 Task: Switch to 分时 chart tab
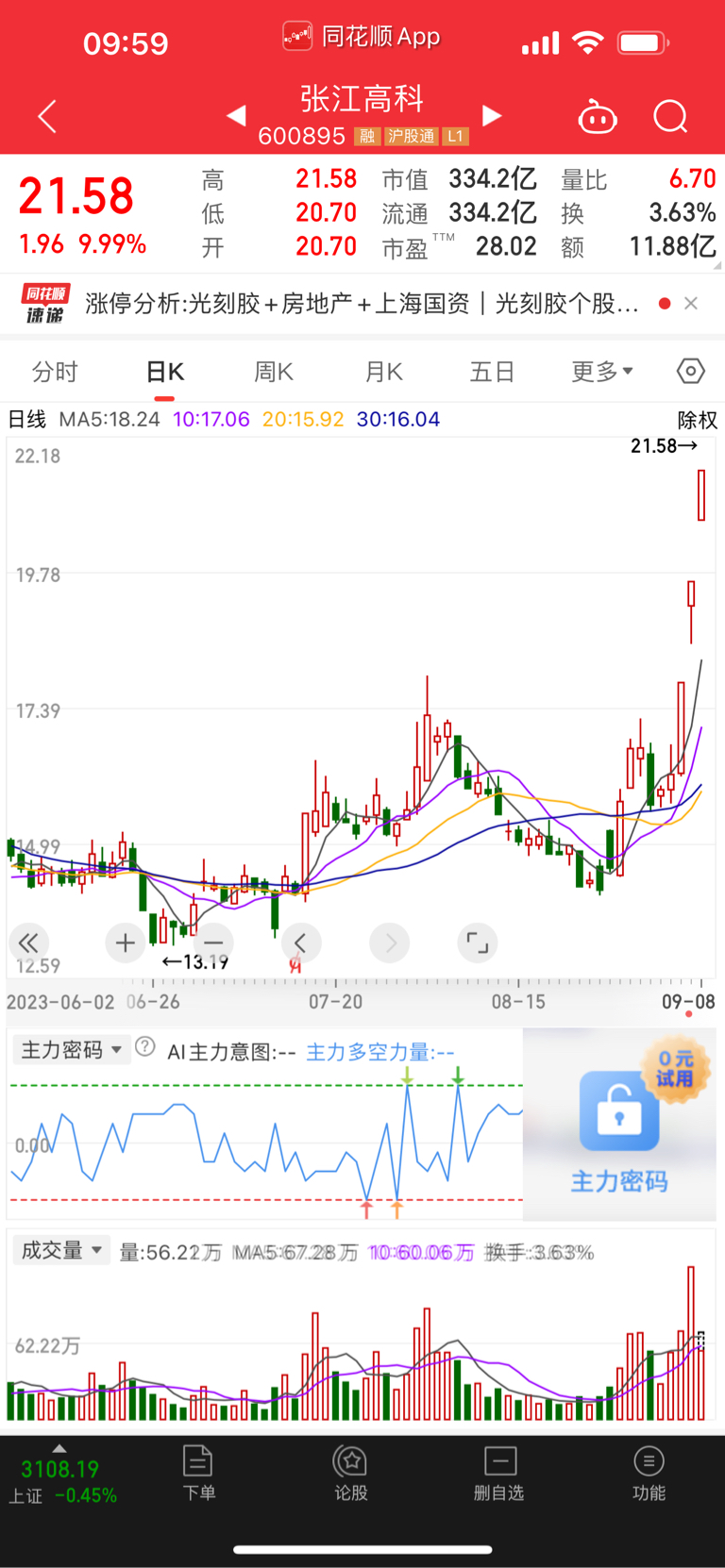click(55, 372)
